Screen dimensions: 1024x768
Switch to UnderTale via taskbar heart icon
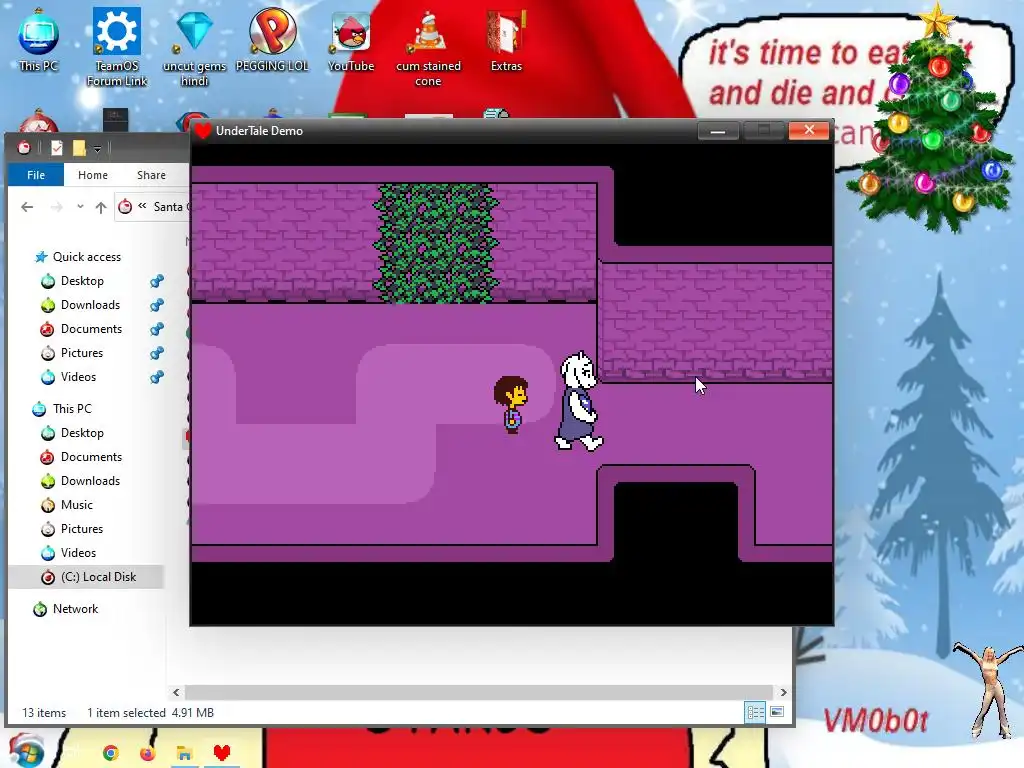pyautogui.click(x=222, y=753)
